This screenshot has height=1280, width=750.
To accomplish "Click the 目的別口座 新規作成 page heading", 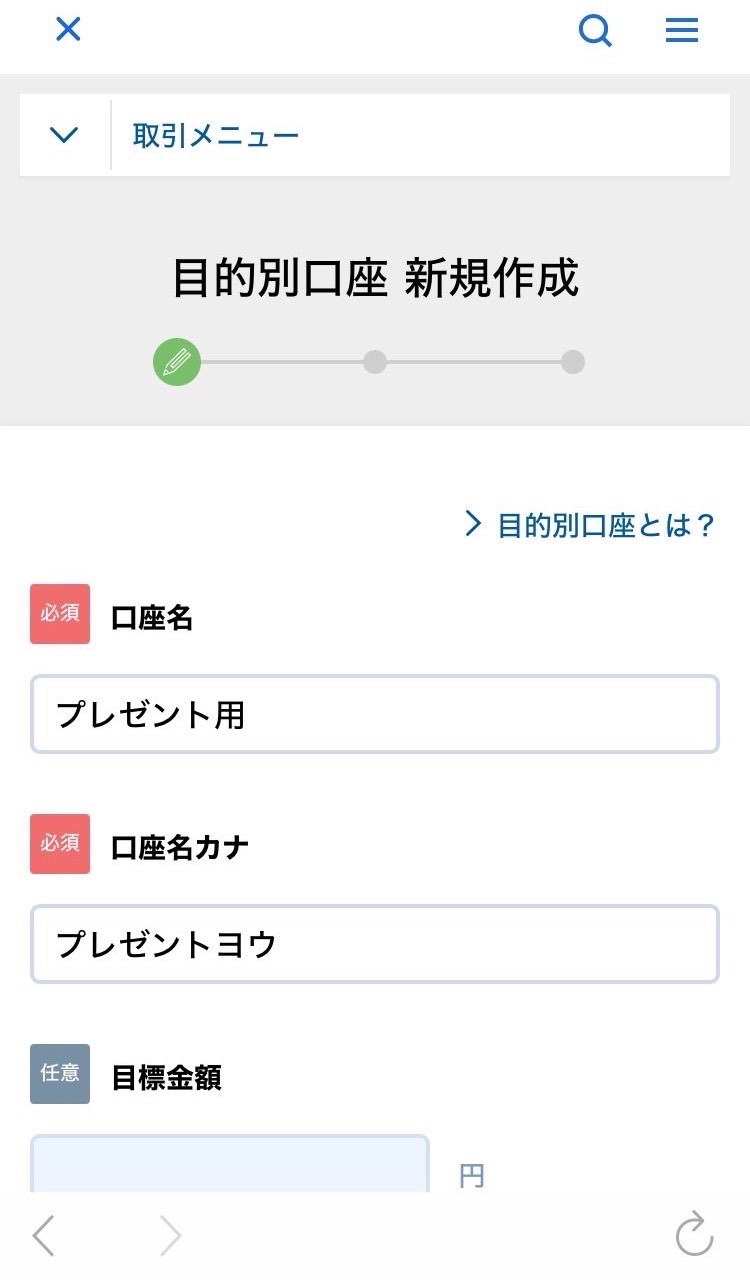I will (375, 279).
